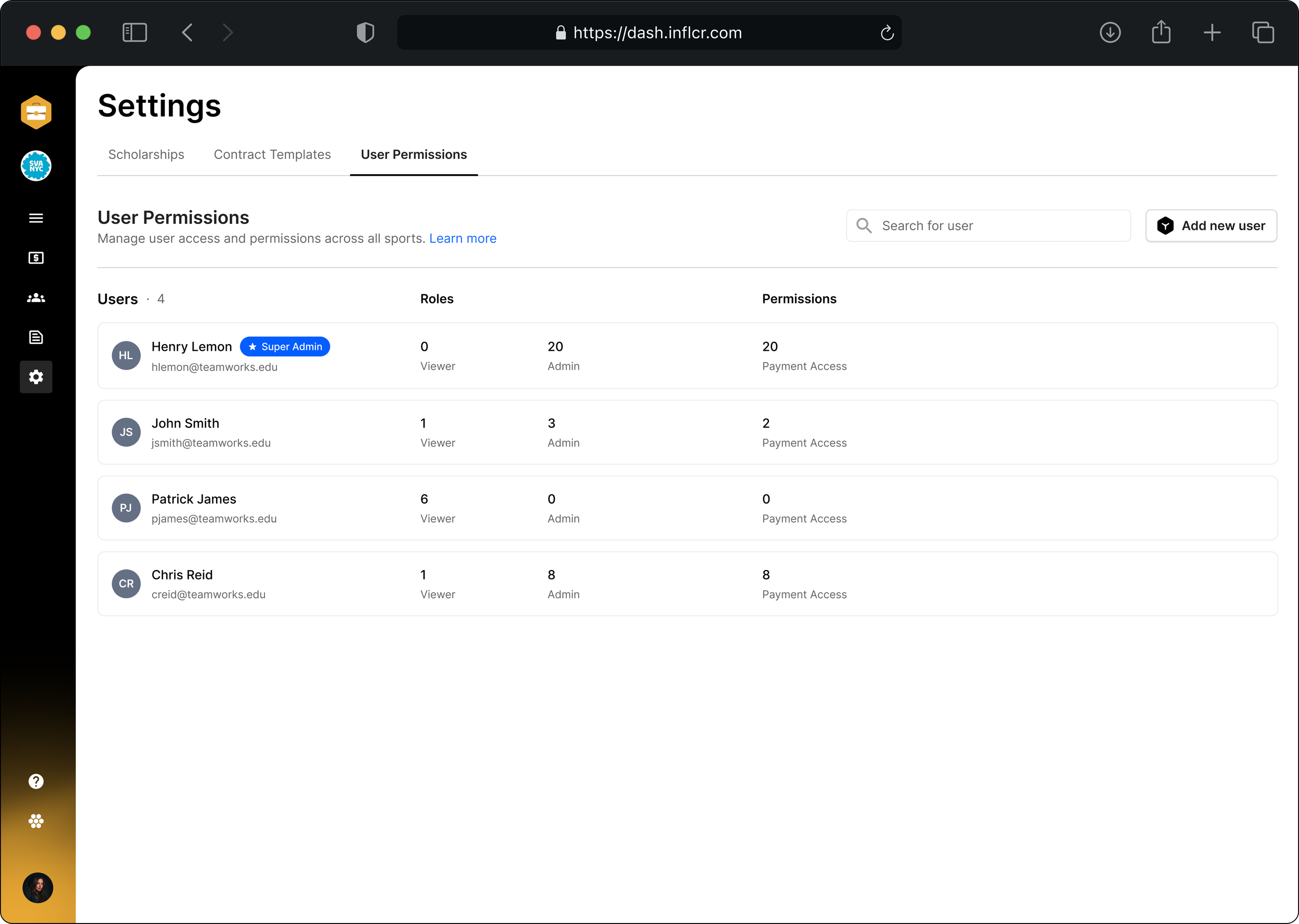
Task: Open the hamburger menu in sidebar
Action: [x=36, y=218]
